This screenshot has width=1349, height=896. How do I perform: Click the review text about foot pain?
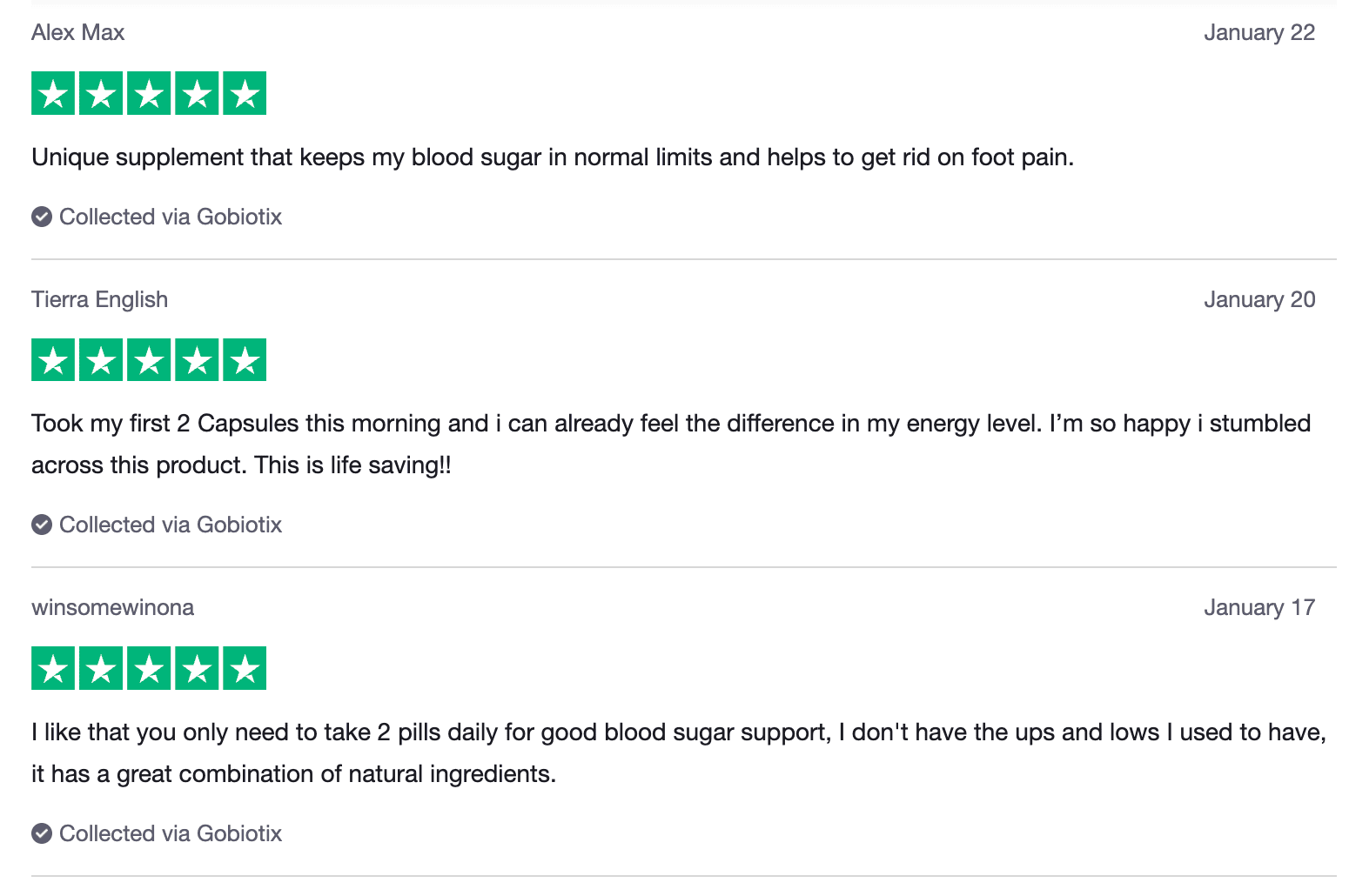pyautogui.click(x=553, y=157)
